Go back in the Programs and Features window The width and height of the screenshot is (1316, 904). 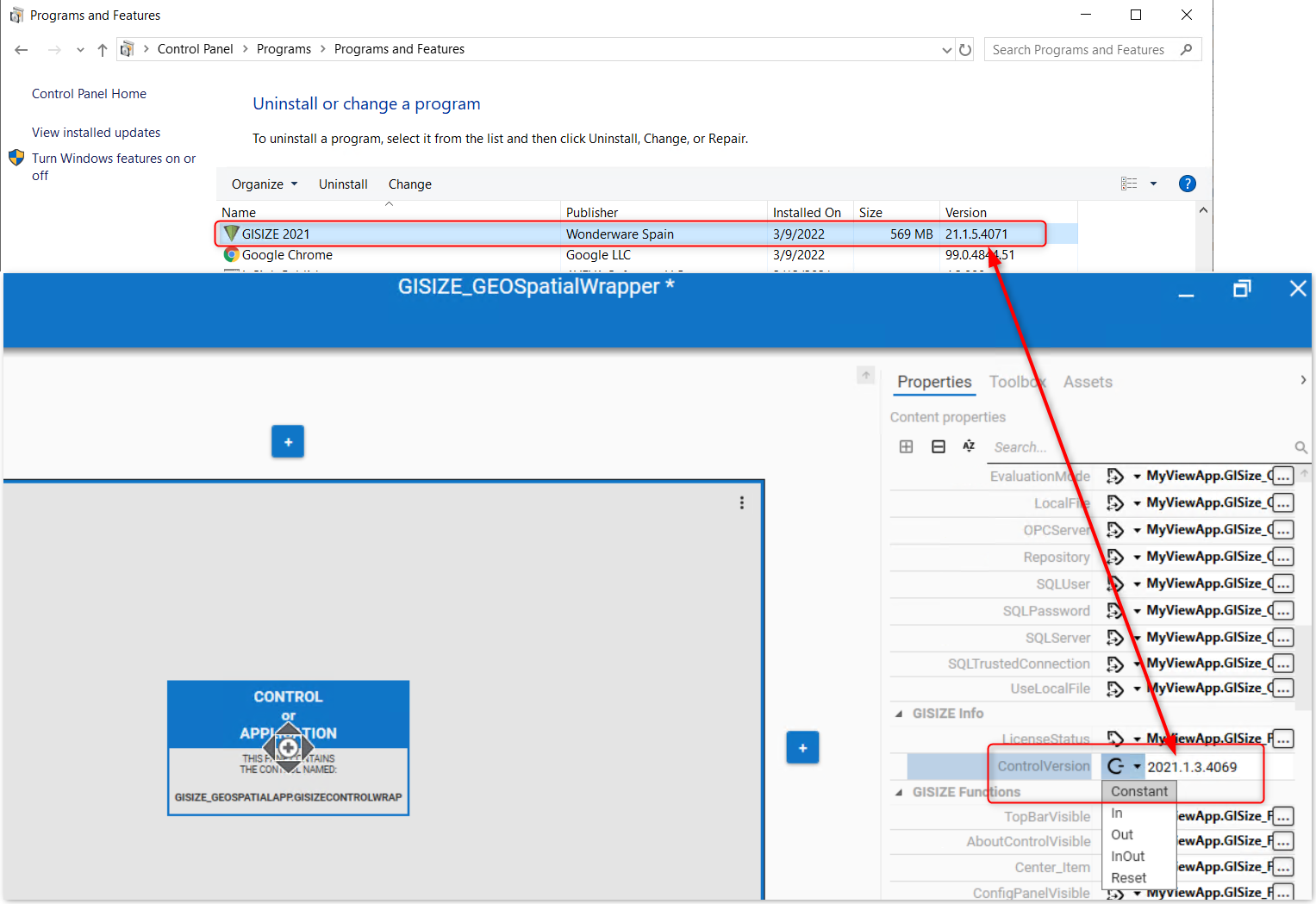[x=22, y=50]
